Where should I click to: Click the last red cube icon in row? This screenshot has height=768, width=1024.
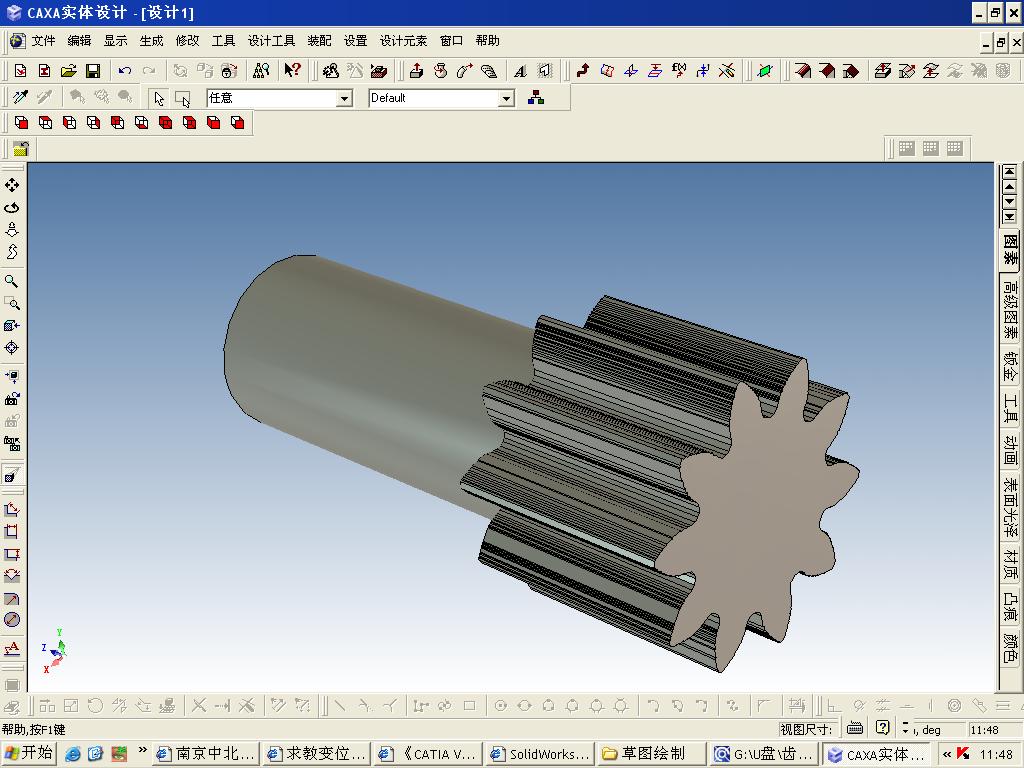(x=237, y=123)
